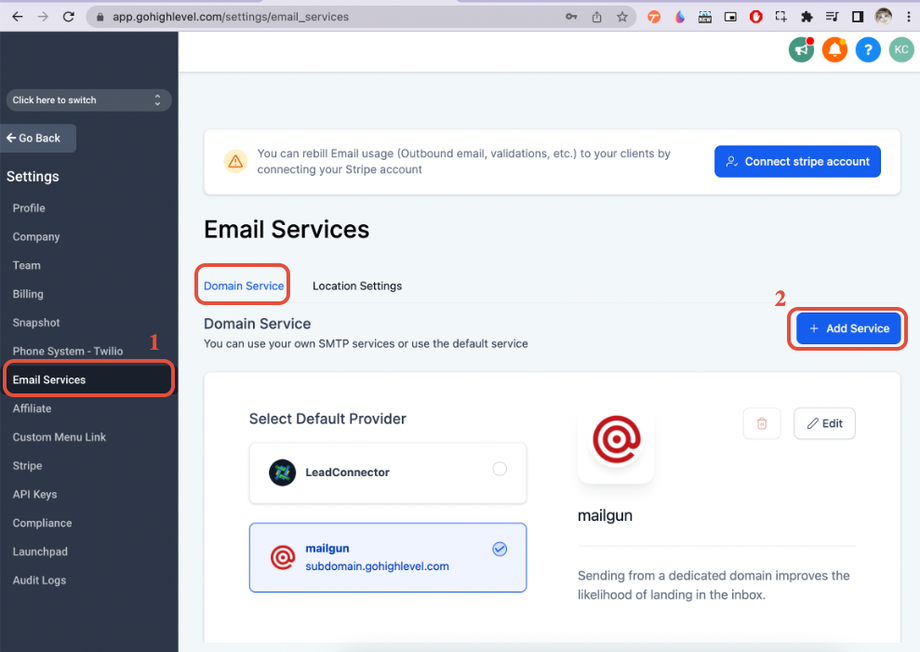Click the red trash delete icon
This screenshot has width=920, height=652.
coord(761,423)
